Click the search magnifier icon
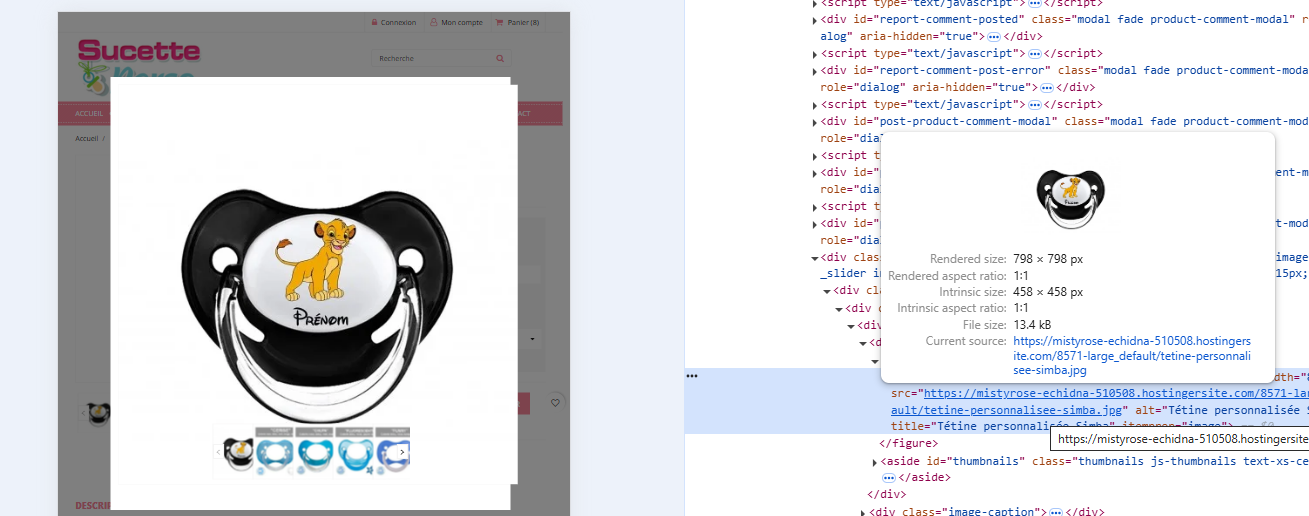1309x516 pixels. (x=501, y=58)
